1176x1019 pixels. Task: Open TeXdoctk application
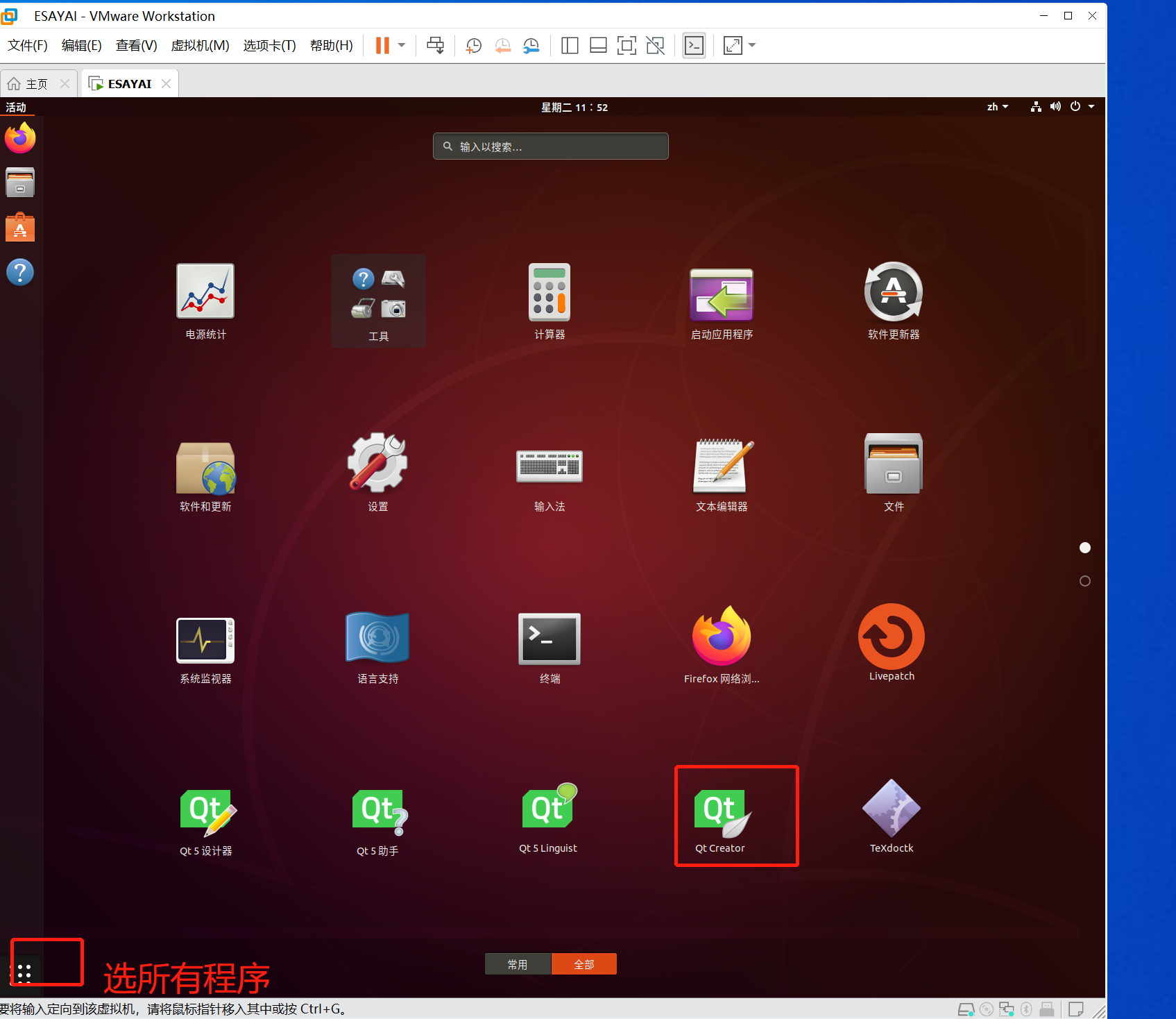click(892, 812)
